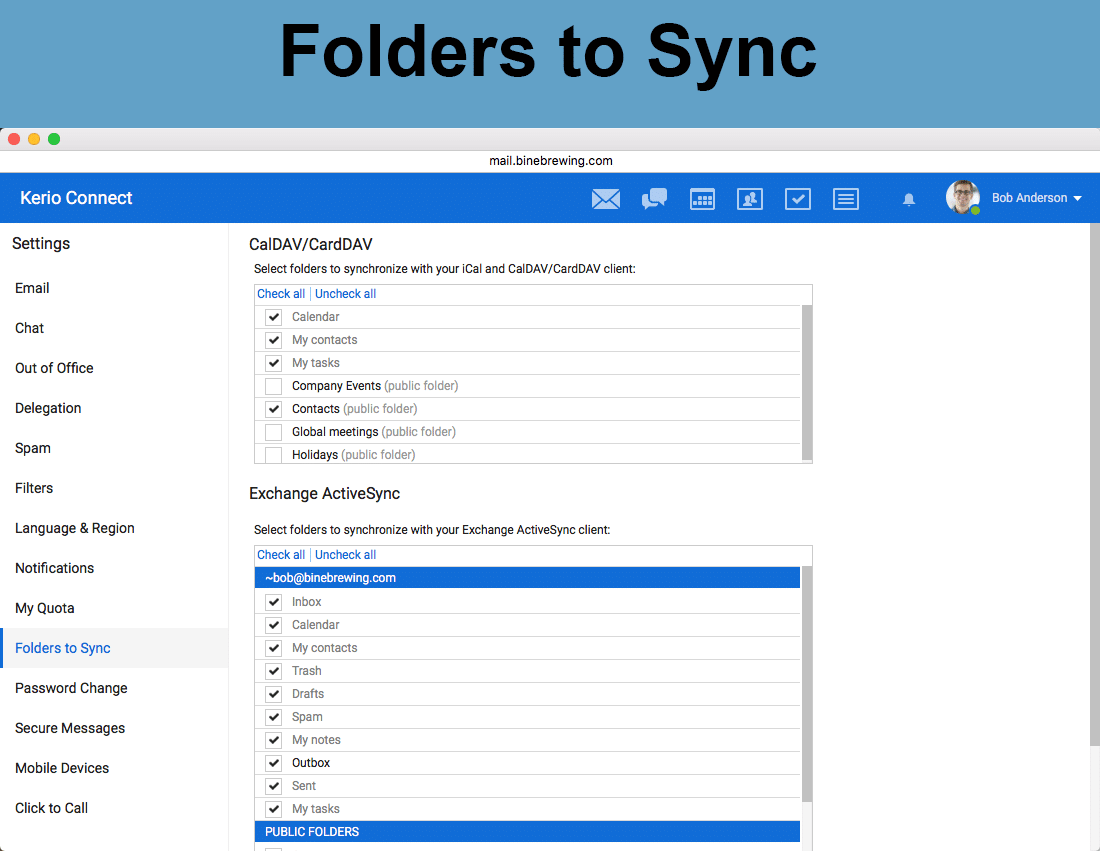The height and width of the screenshot is (851, 1100).
Task: Open Mobile Devices settings
Action: pyautogui.click(x=62, y=768)
